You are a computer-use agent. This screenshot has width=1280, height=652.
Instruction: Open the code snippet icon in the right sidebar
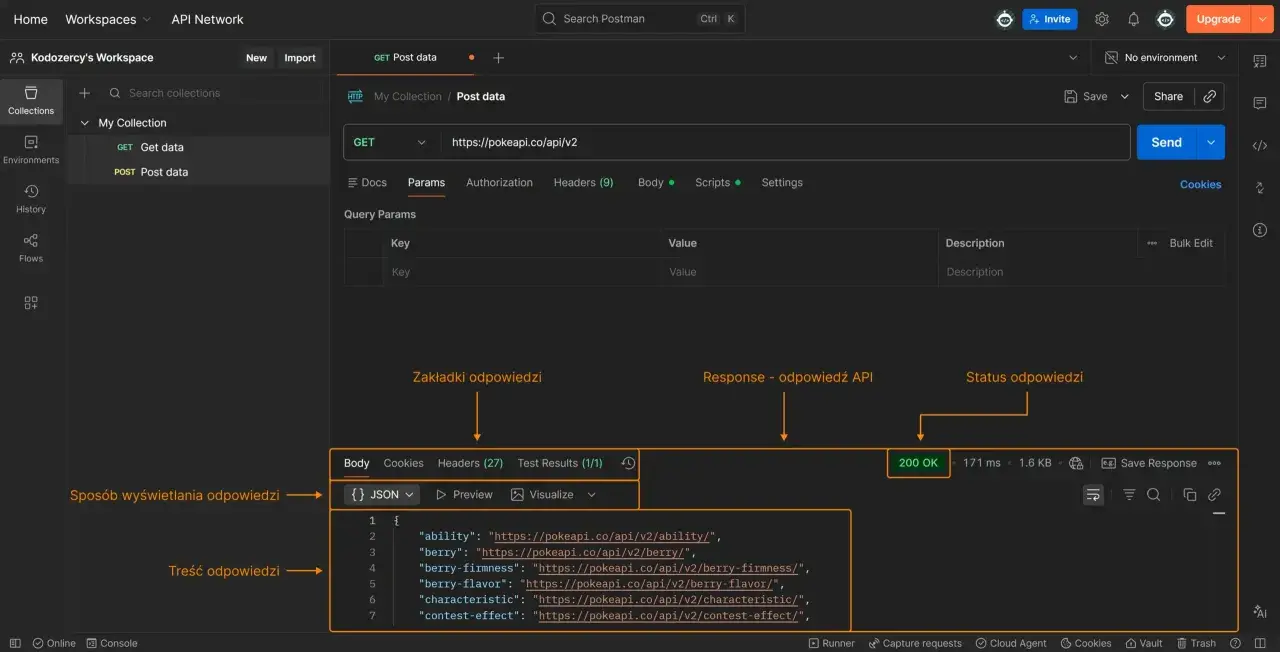[1260, 146]
